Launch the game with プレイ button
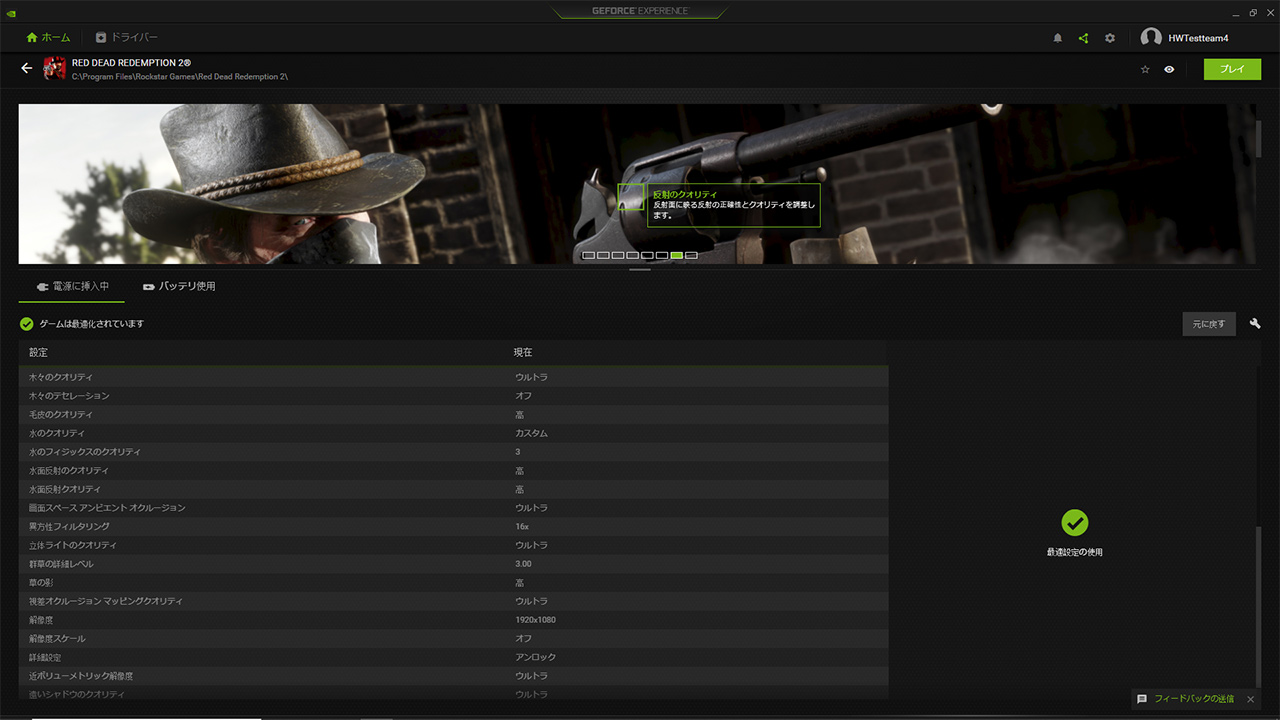The height and width of the screenshot is (720, 1280). click(x=1233, y=69)
